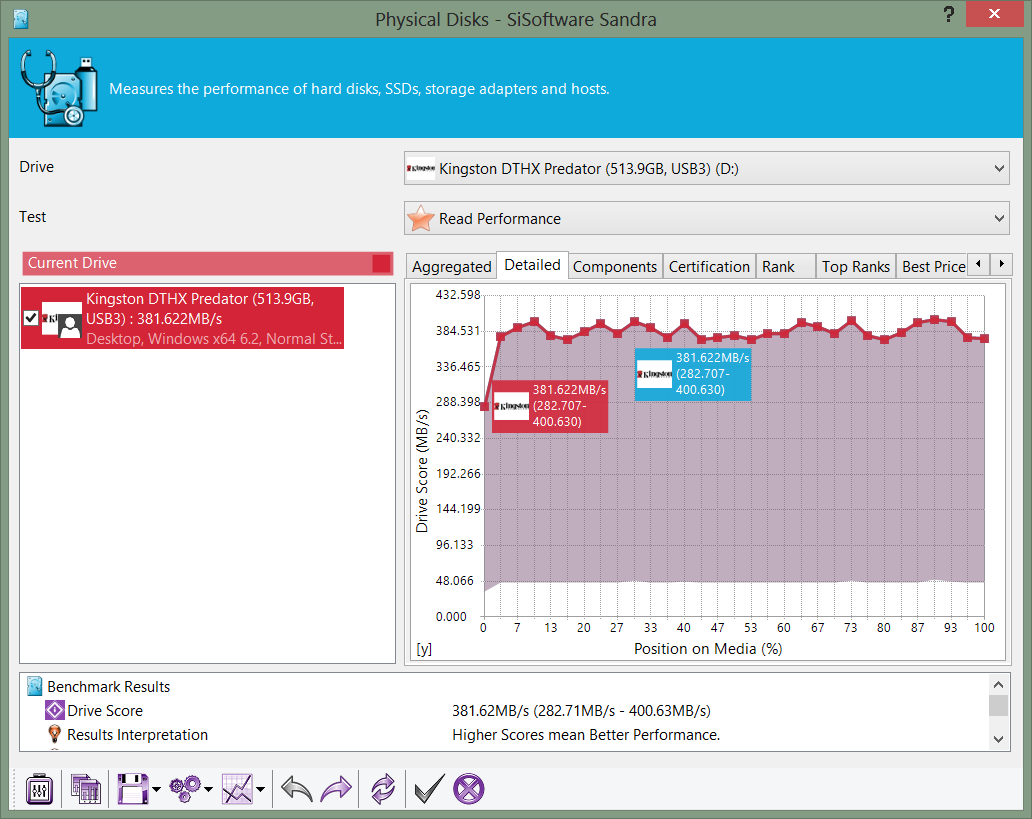1032x819 pixels.
Task: Click the Current Drive red color swatch
Action: 381,263
